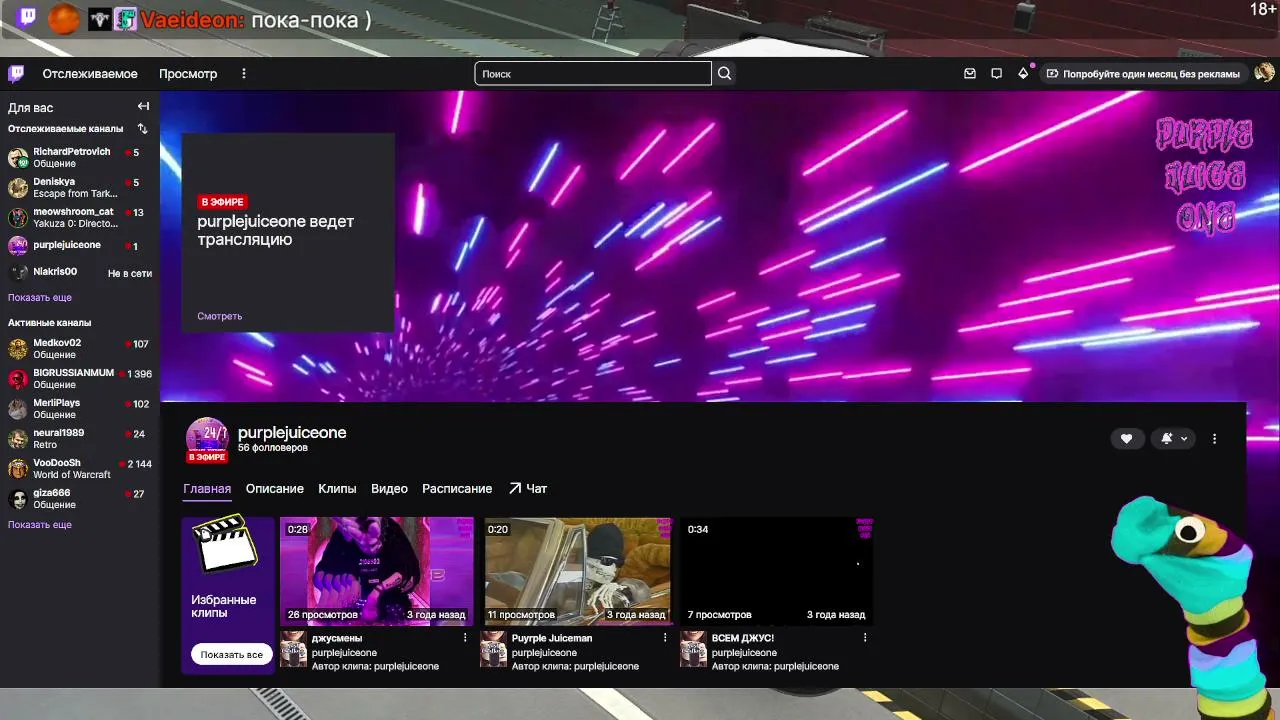1280x720 pixels.
Task: Click the джусмены clip title
Action: click(x=337, y=638)
